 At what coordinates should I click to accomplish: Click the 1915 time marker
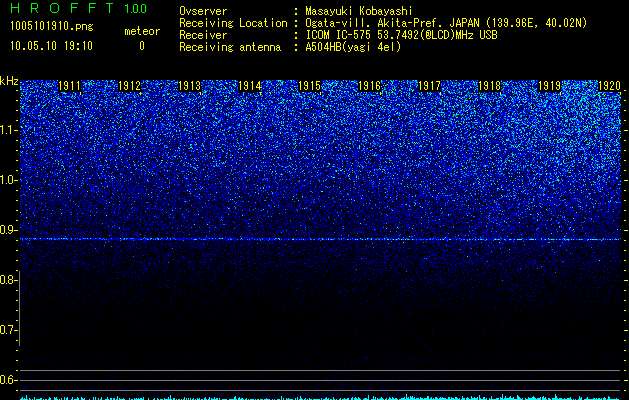pos(310,86)
